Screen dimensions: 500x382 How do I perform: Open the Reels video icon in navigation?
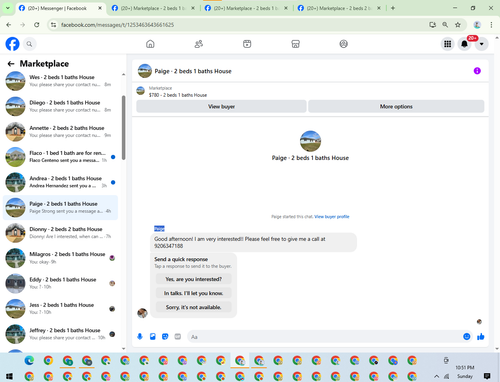[x=247, y=44]
